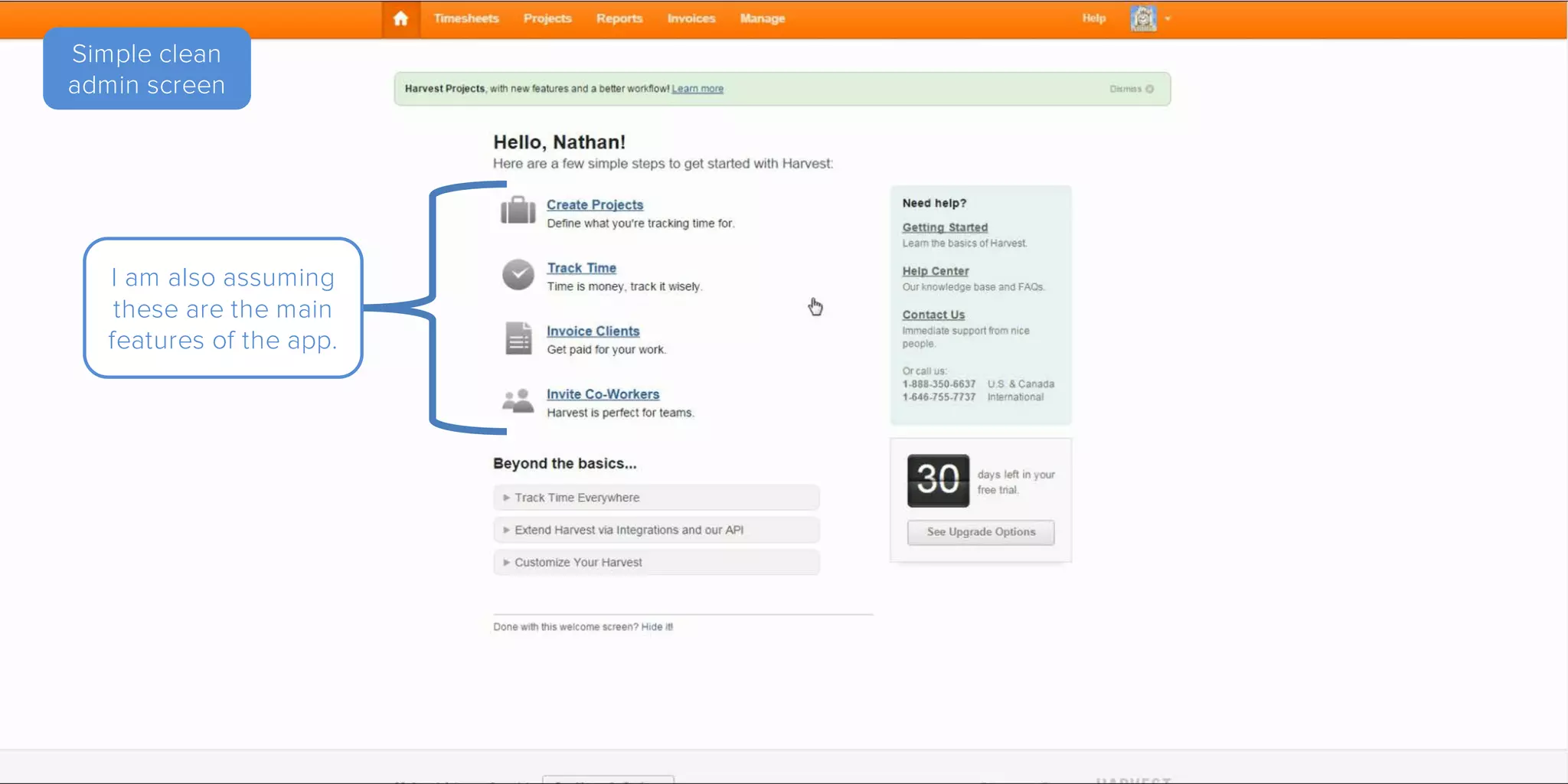
Task: Click the briefcase Create Projects icon
Action: pos(518,210)
